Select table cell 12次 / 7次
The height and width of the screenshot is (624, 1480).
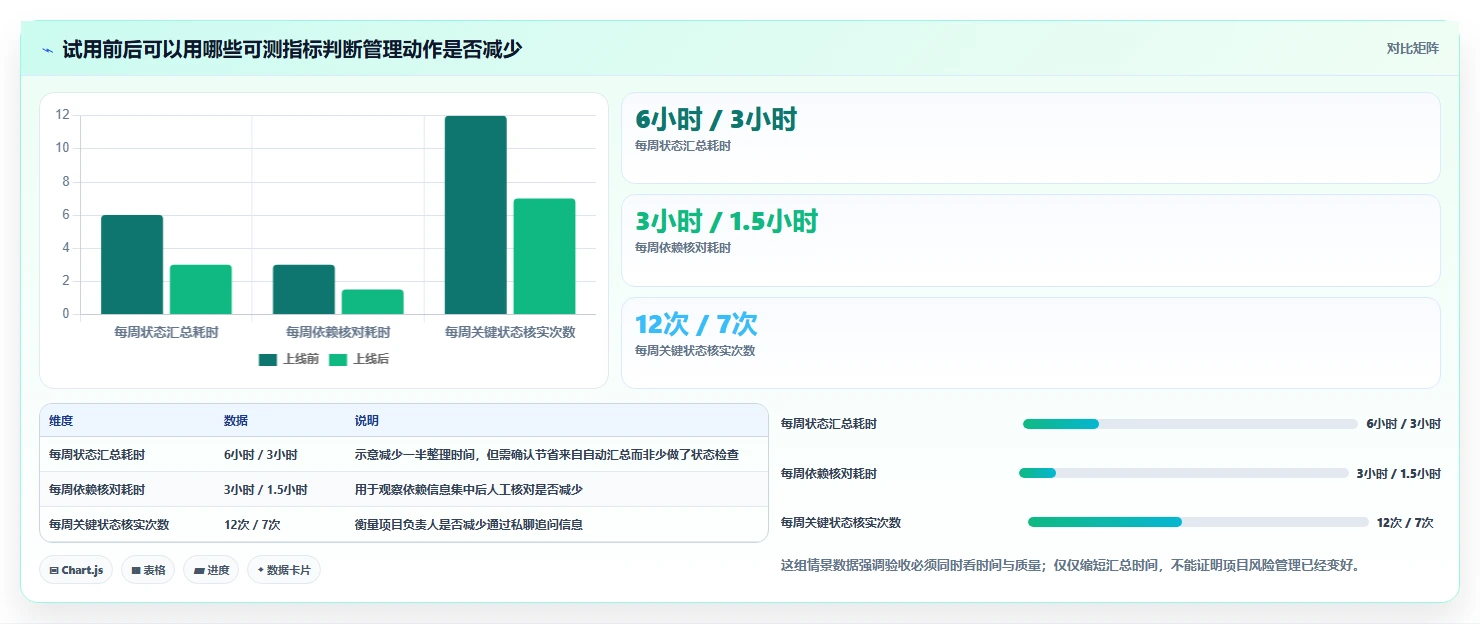click(252, 524)
